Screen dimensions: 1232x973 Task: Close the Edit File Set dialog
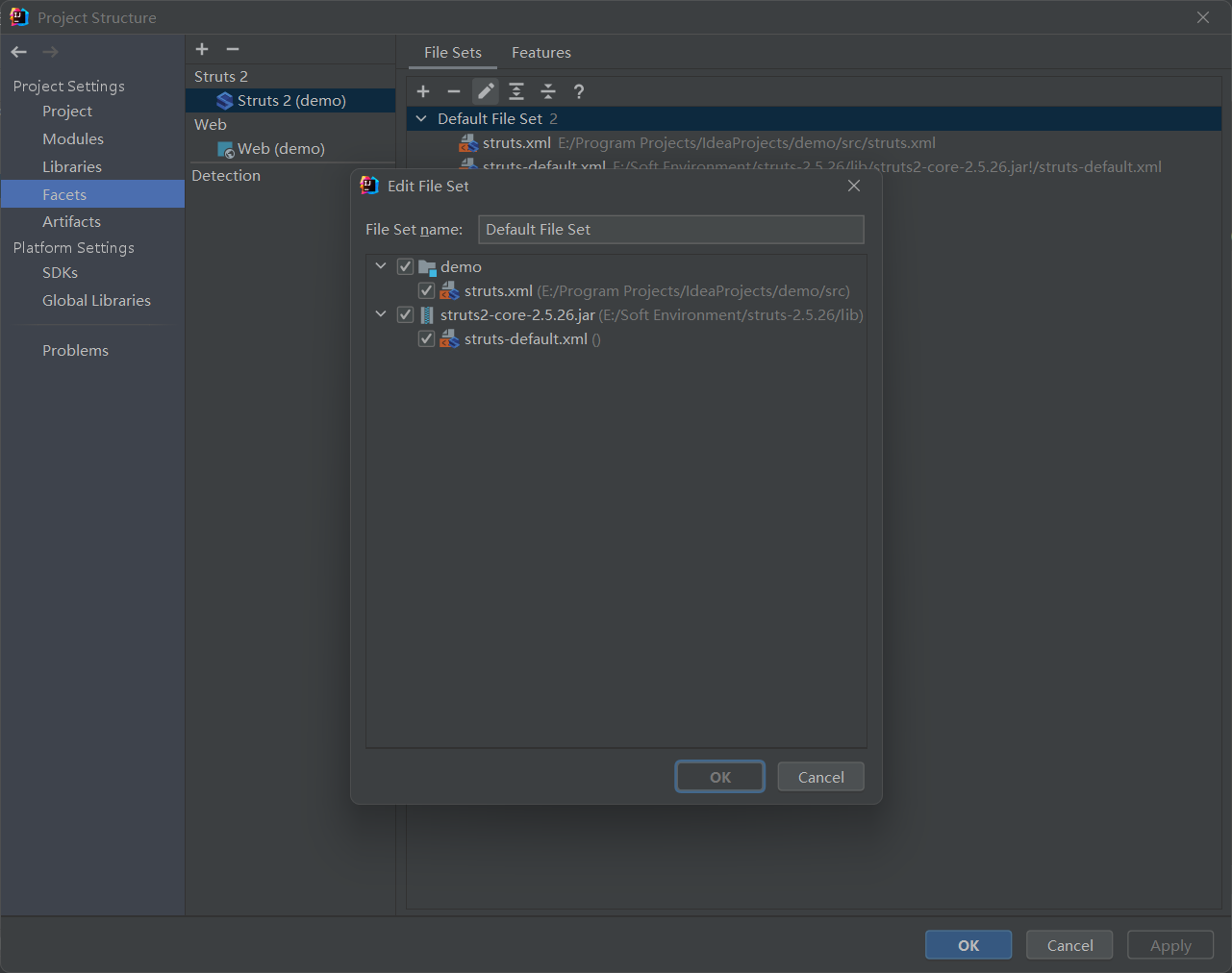pos(854,186)
